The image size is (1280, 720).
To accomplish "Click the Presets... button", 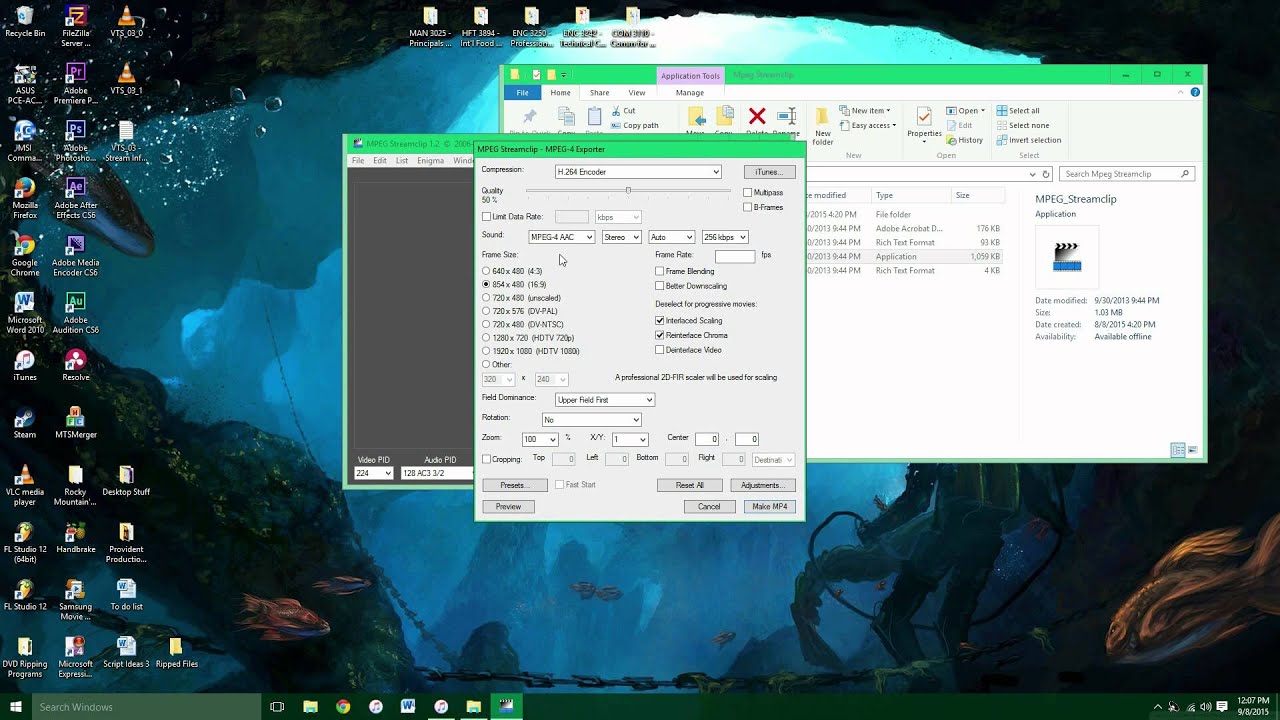I will [514, 485].
